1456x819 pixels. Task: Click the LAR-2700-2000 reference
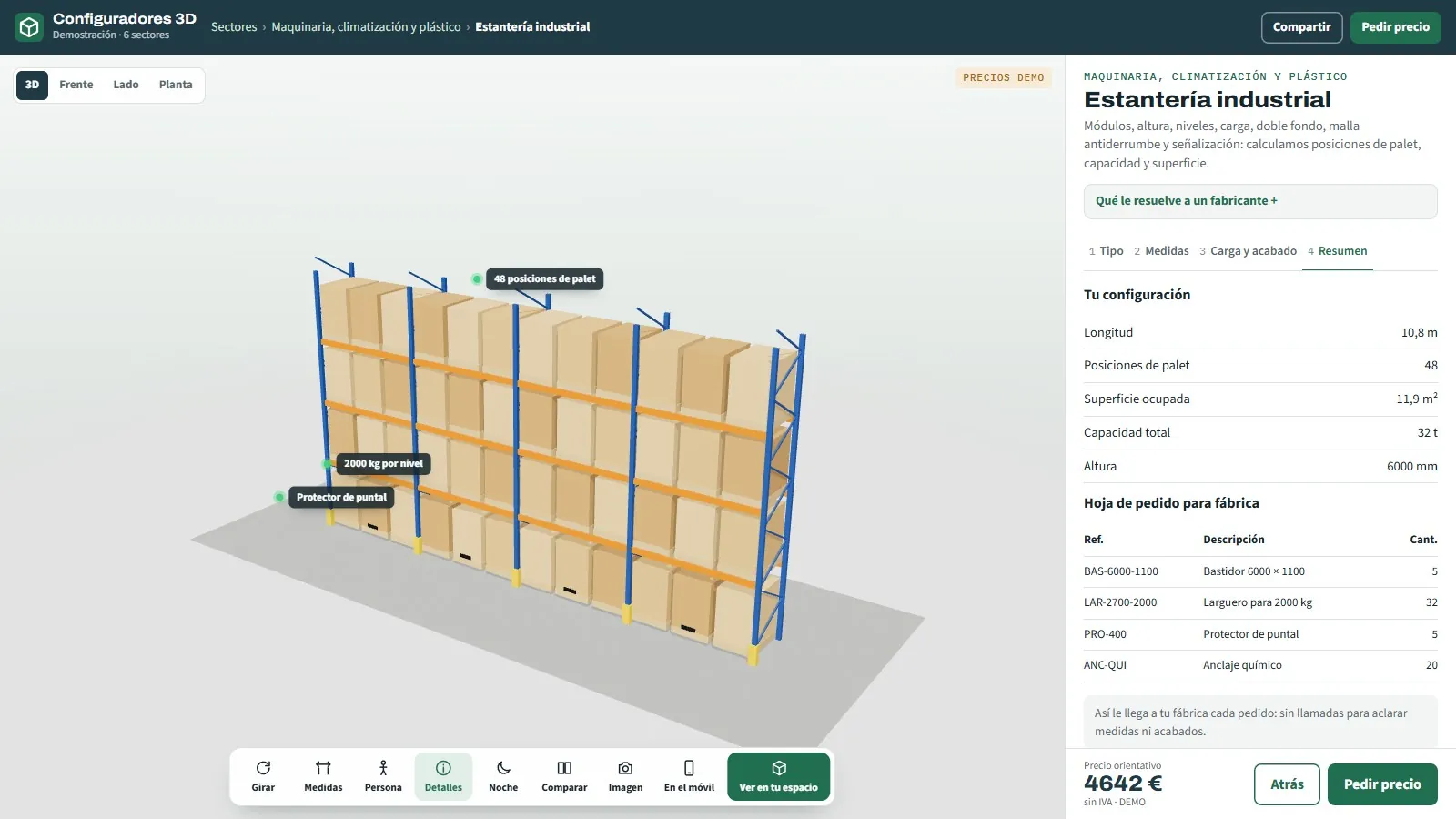(x=1120, y=602)
